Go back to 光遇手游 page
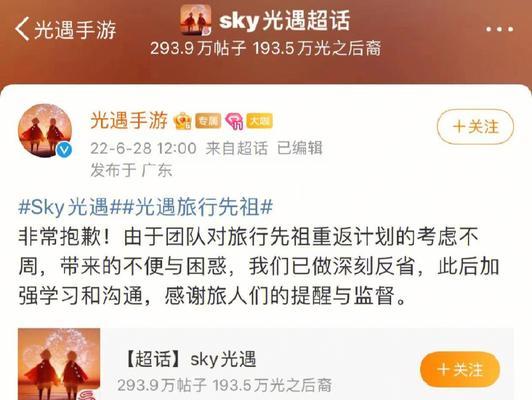The height and width of the screenshot is (400, 532). click(22, 29)
